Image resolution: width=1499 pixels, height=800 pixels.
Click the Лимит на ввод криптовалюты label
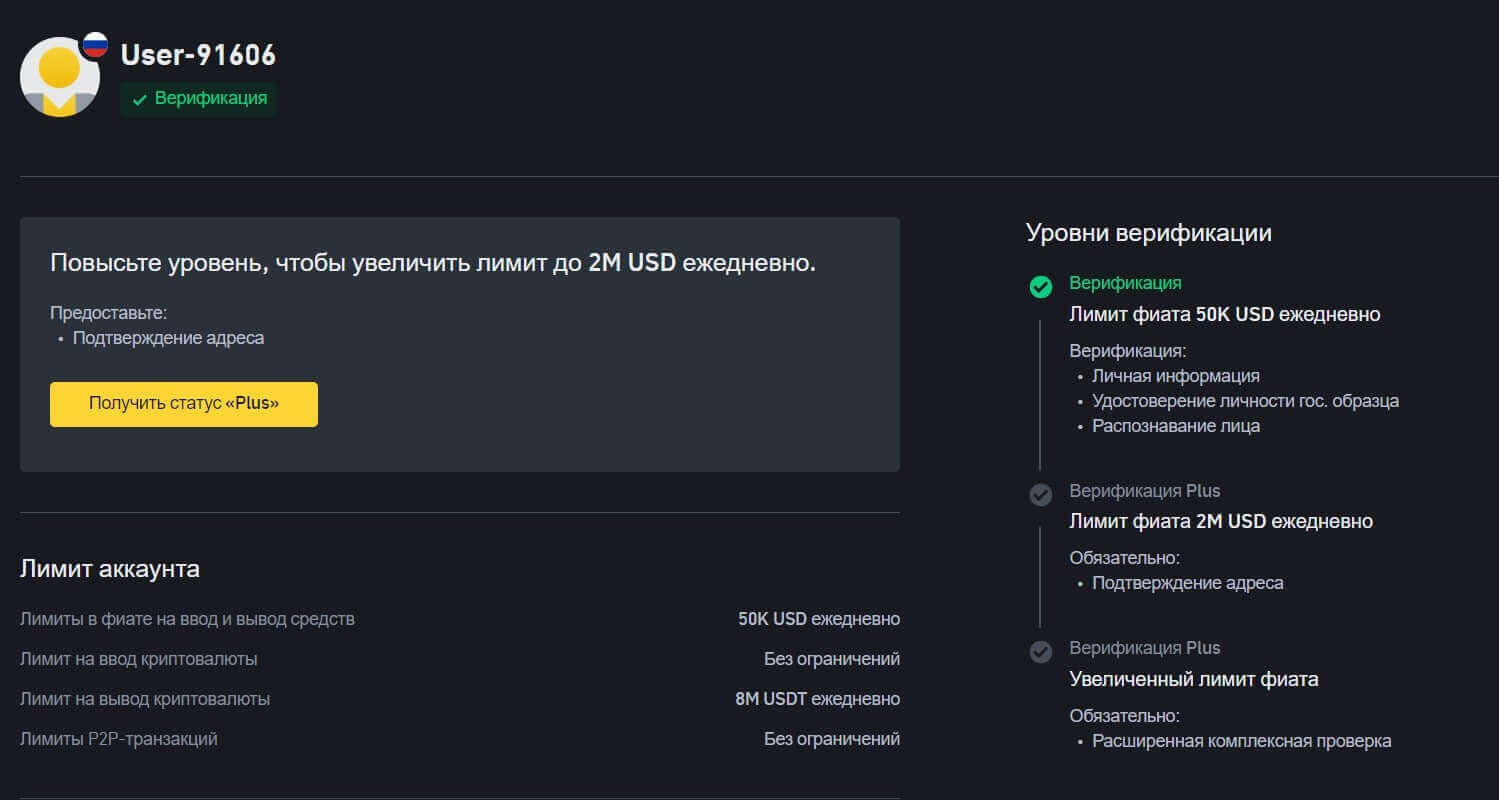(x=139, y=659)
